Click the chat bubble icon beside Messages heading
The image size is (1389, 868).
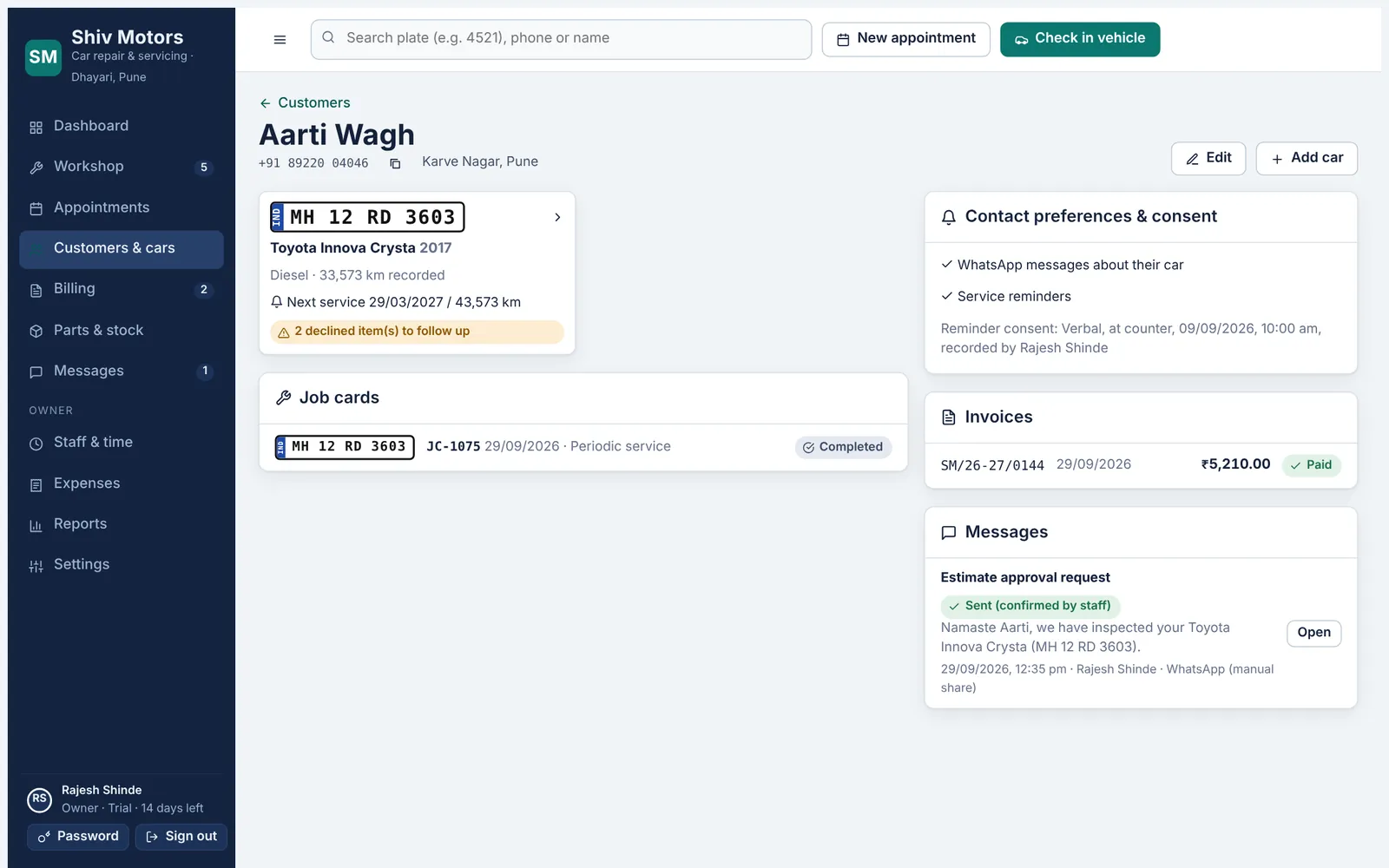tap(949, 532)
